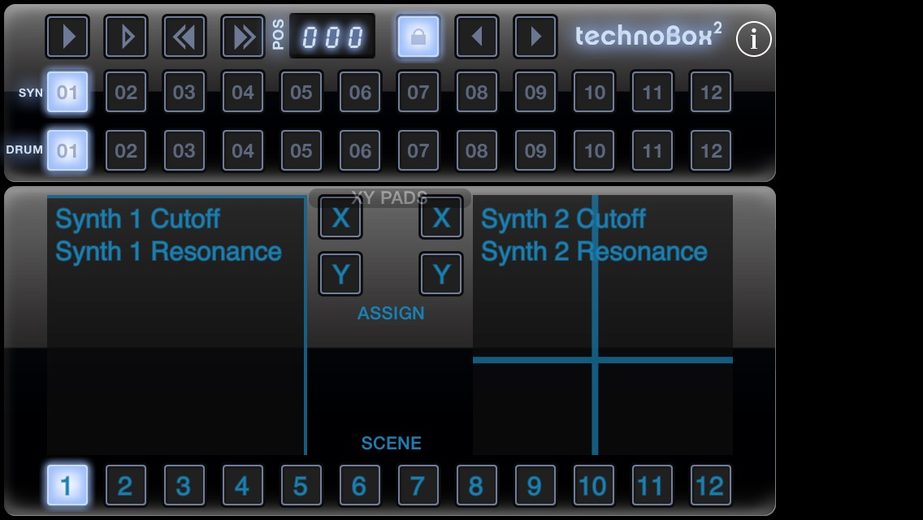Image resolution: width=923 pixels, height=520 pixels.
Task: Fast-forward song position with double-right arrows
Action: click(243, 37)
